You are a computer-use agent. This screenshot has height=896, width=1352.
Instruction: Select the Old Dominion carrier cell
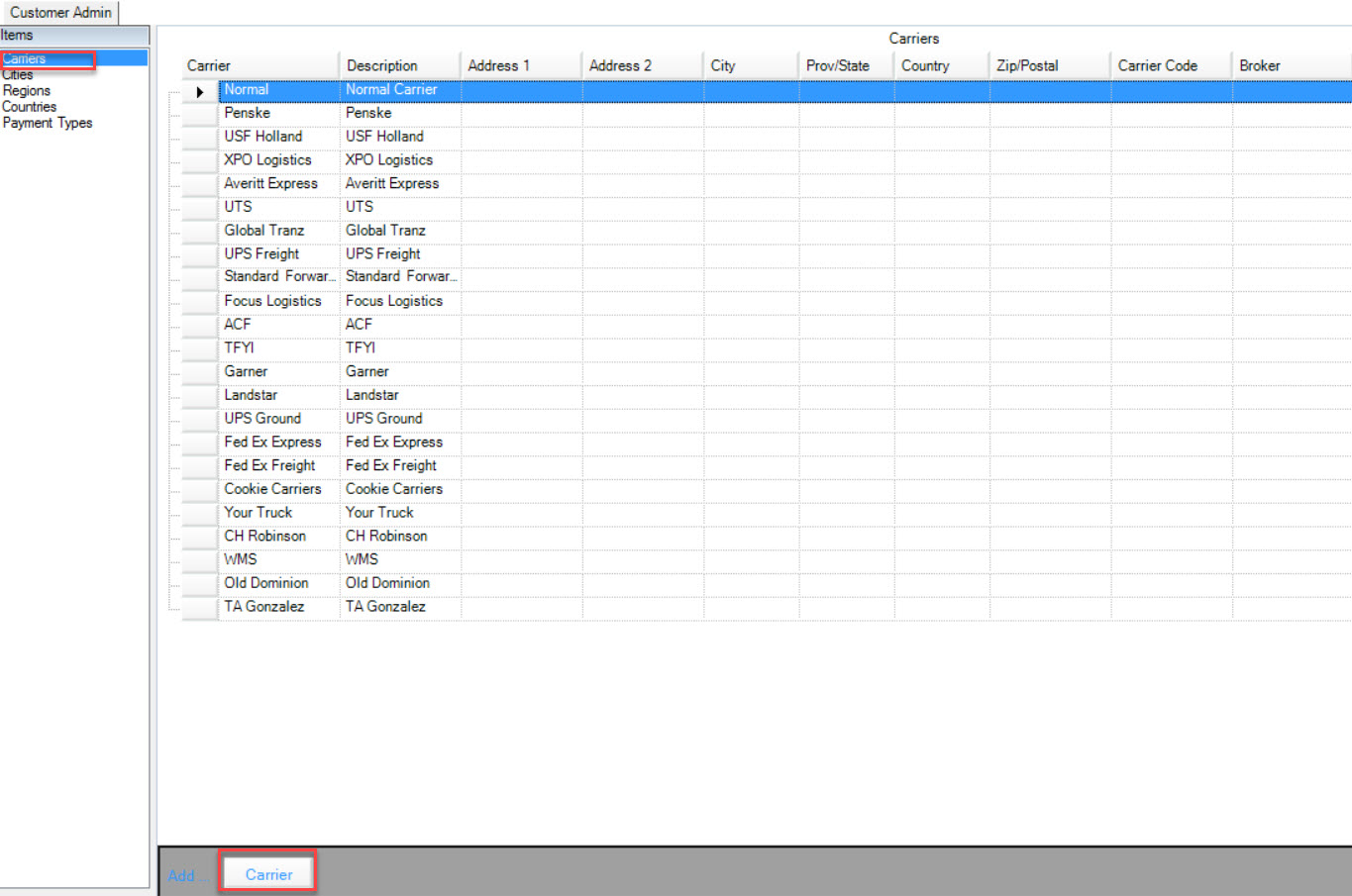click(x=279, y=583)
